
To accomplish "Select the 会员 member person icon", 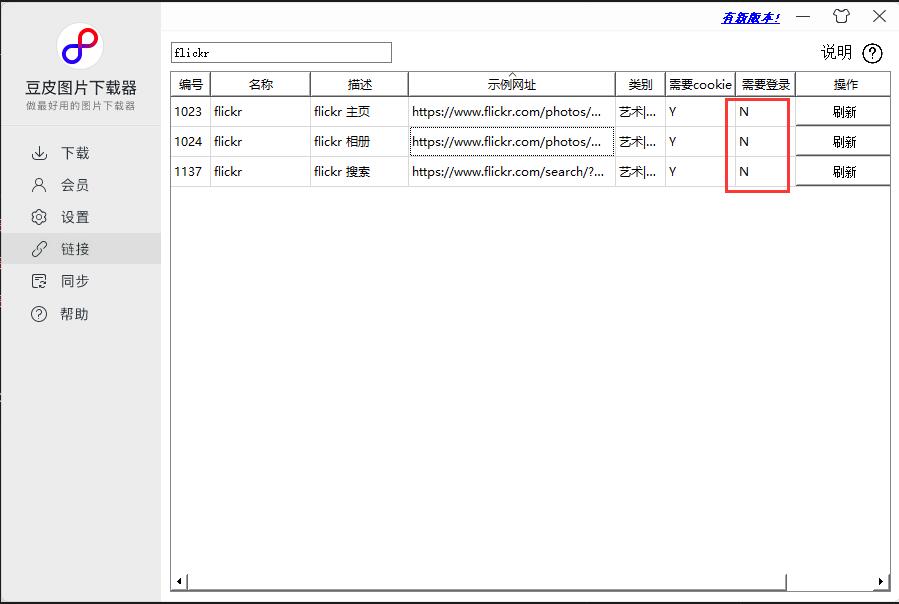I will [39, 185].
